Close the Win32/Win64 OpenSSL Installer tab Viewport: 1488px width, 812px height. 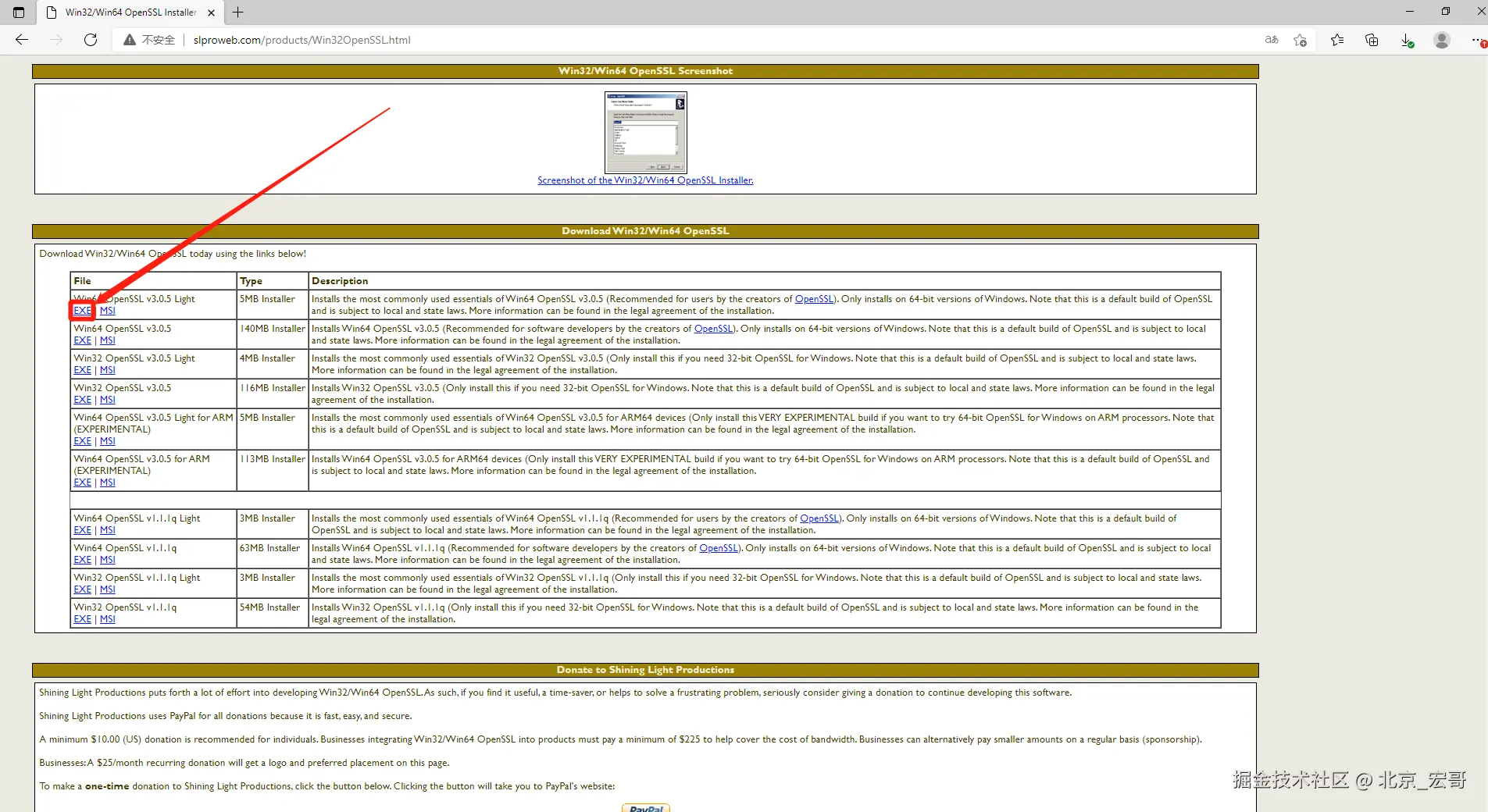(211, 12)
